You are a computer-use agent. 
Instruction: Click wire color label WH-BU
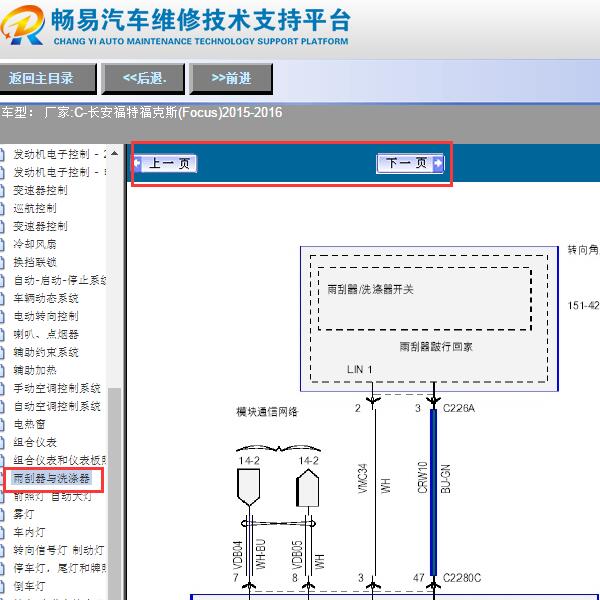[x=260, y=554]
